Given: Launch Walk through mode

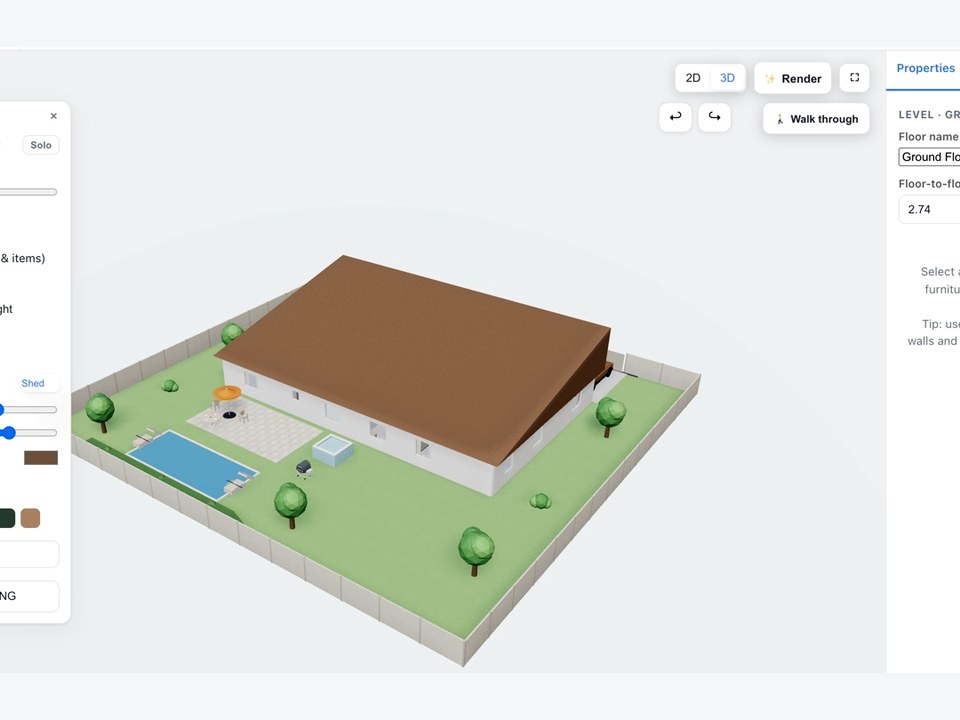Looking at the screenshot, I should pos(816,119).
